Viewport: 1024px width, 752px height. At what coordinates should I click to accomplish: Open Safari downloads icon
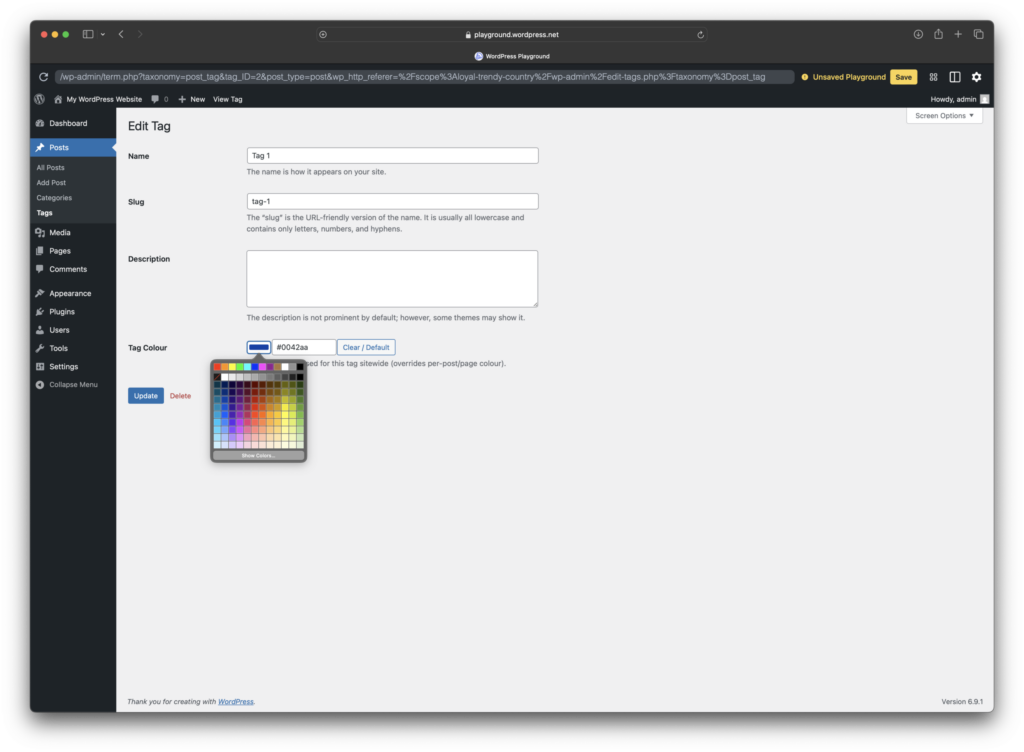(x=918, y=34)
